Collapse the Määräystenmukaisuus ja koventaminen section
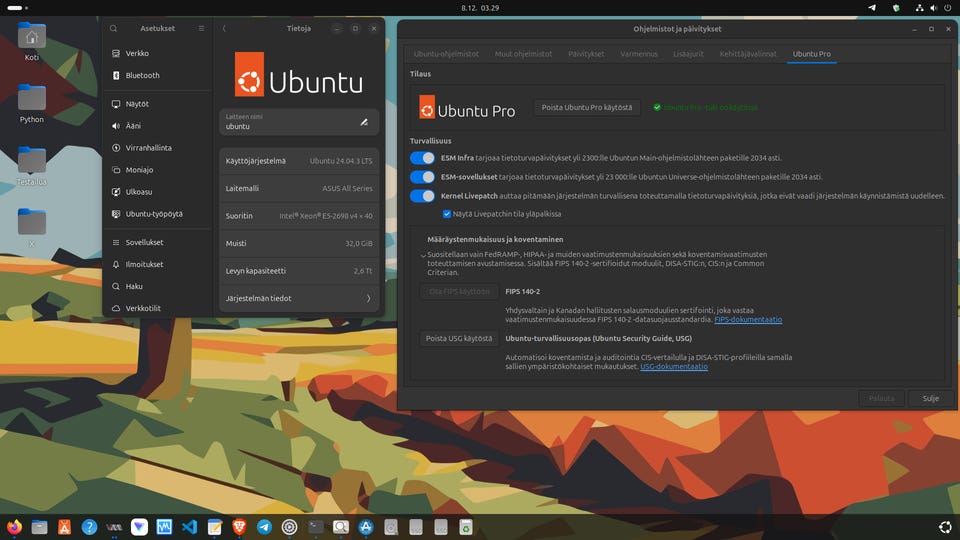 [423, 255]
